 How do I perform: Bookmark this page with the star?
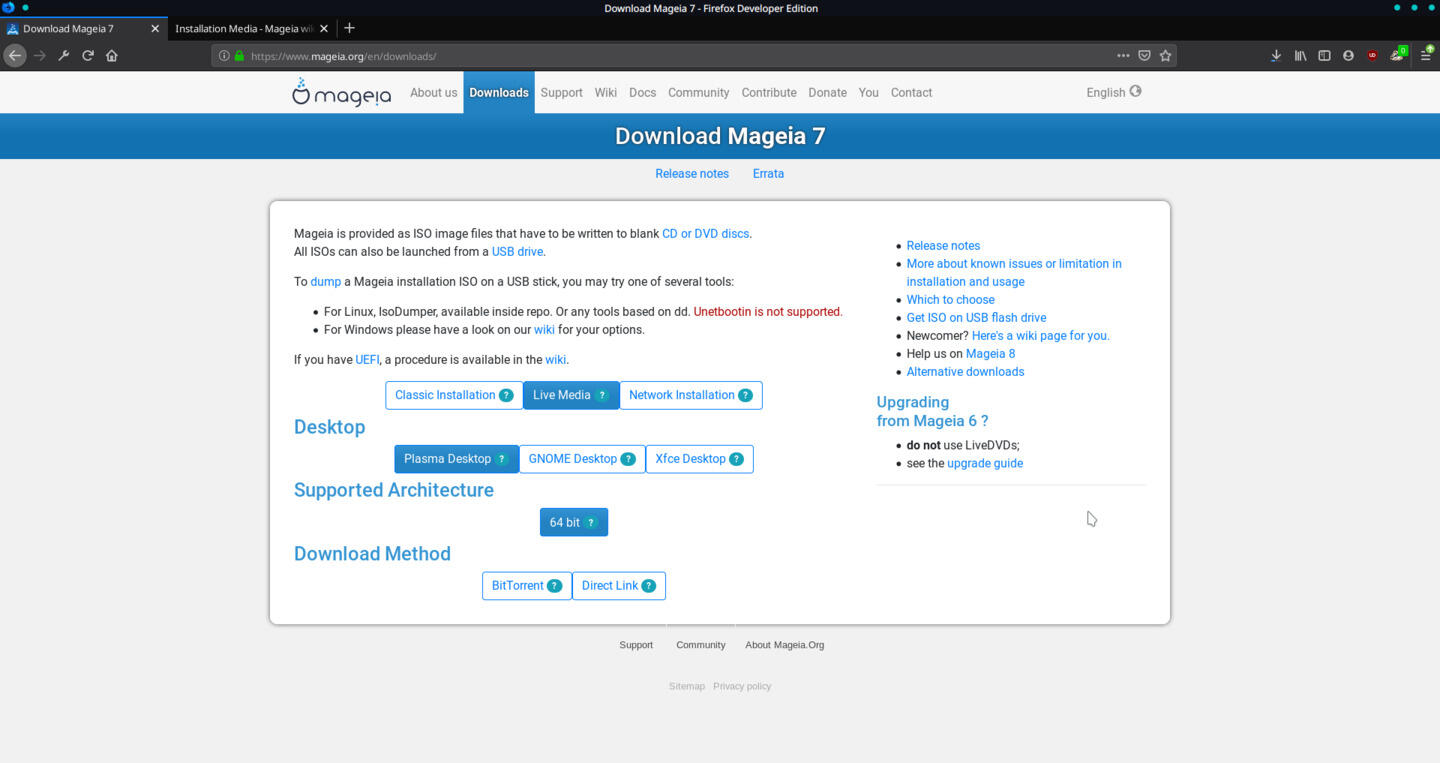coord(1165,56)
